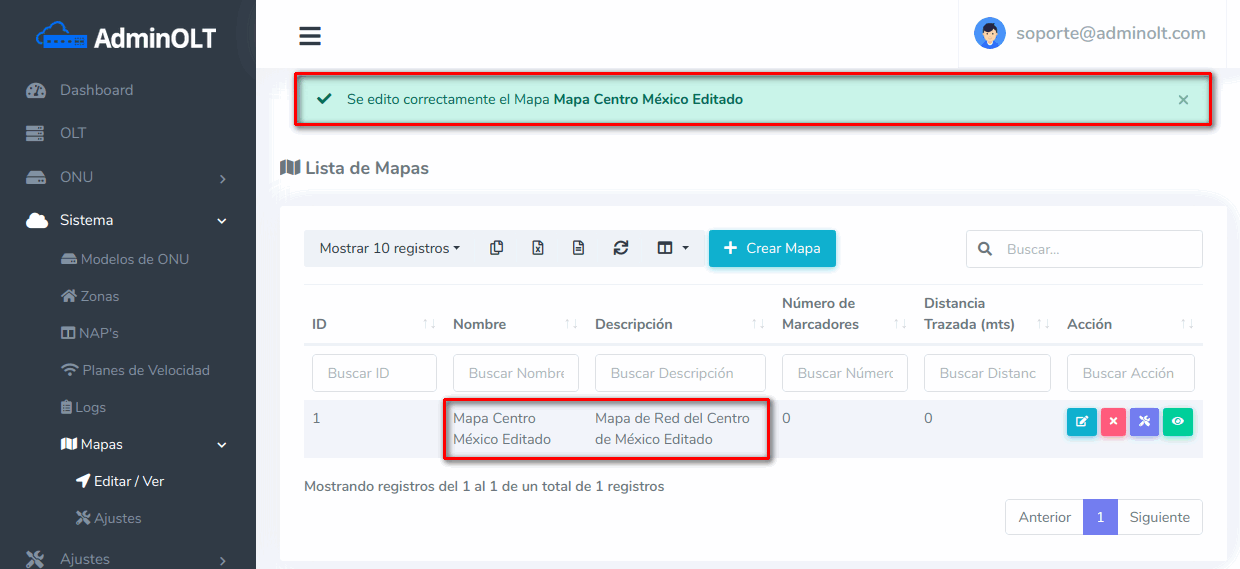1240x569 pixels.
Task: Click the Buscar search field
Action: [x=1097, y=249]
